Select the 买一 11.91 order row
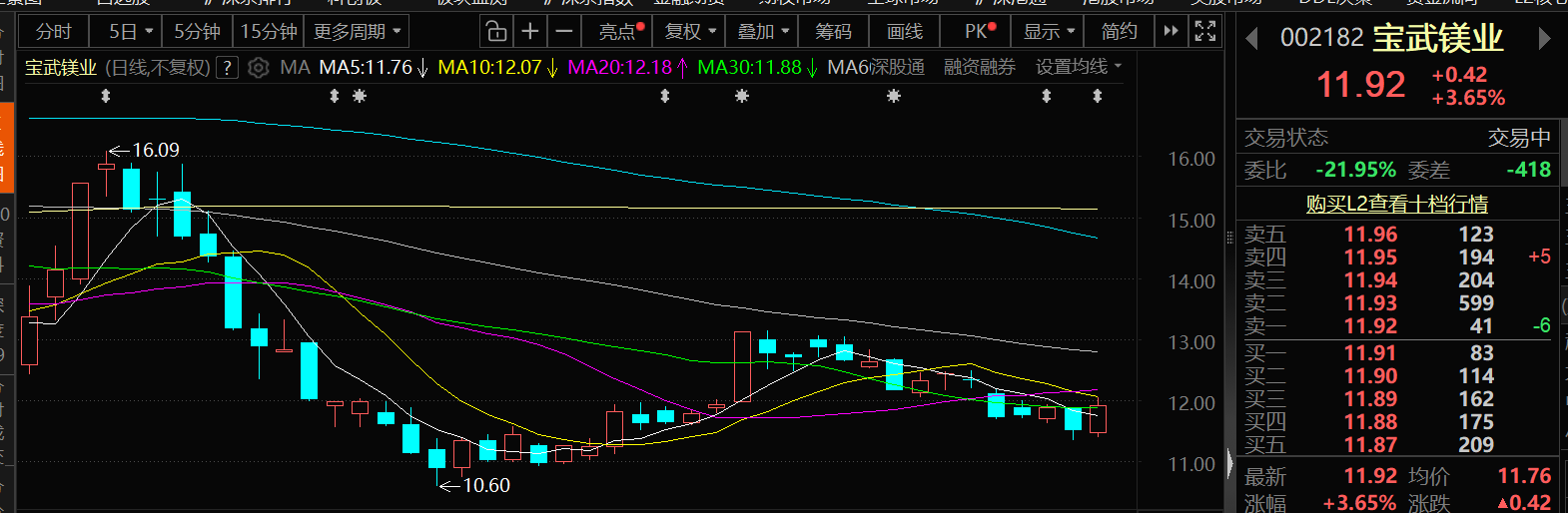1568x513 pixels. pyautogui.click(x=1397, y=353)
